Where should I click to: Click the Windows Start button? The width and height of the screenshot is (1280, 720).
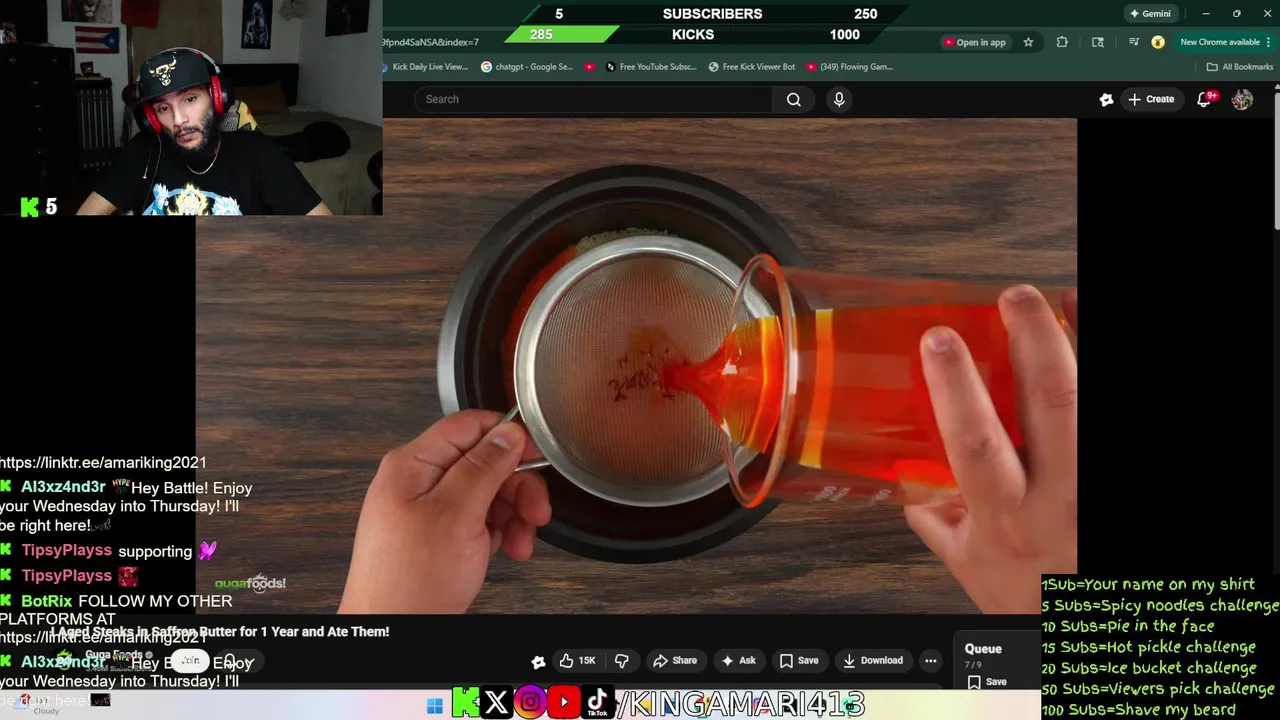click(x=434, y=706)
